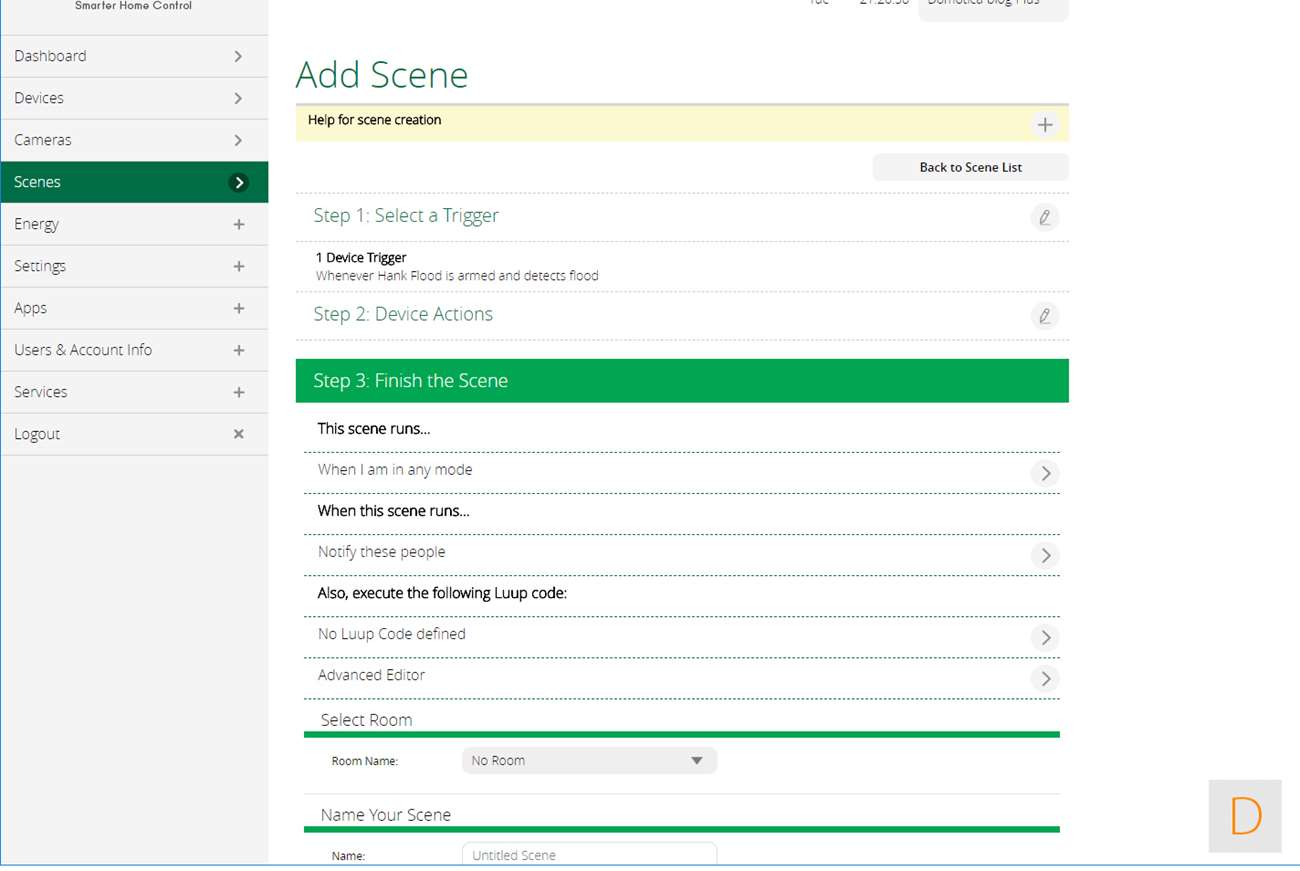
Task: Open the Advanced Editor arrow
Action: point(1045,678)
